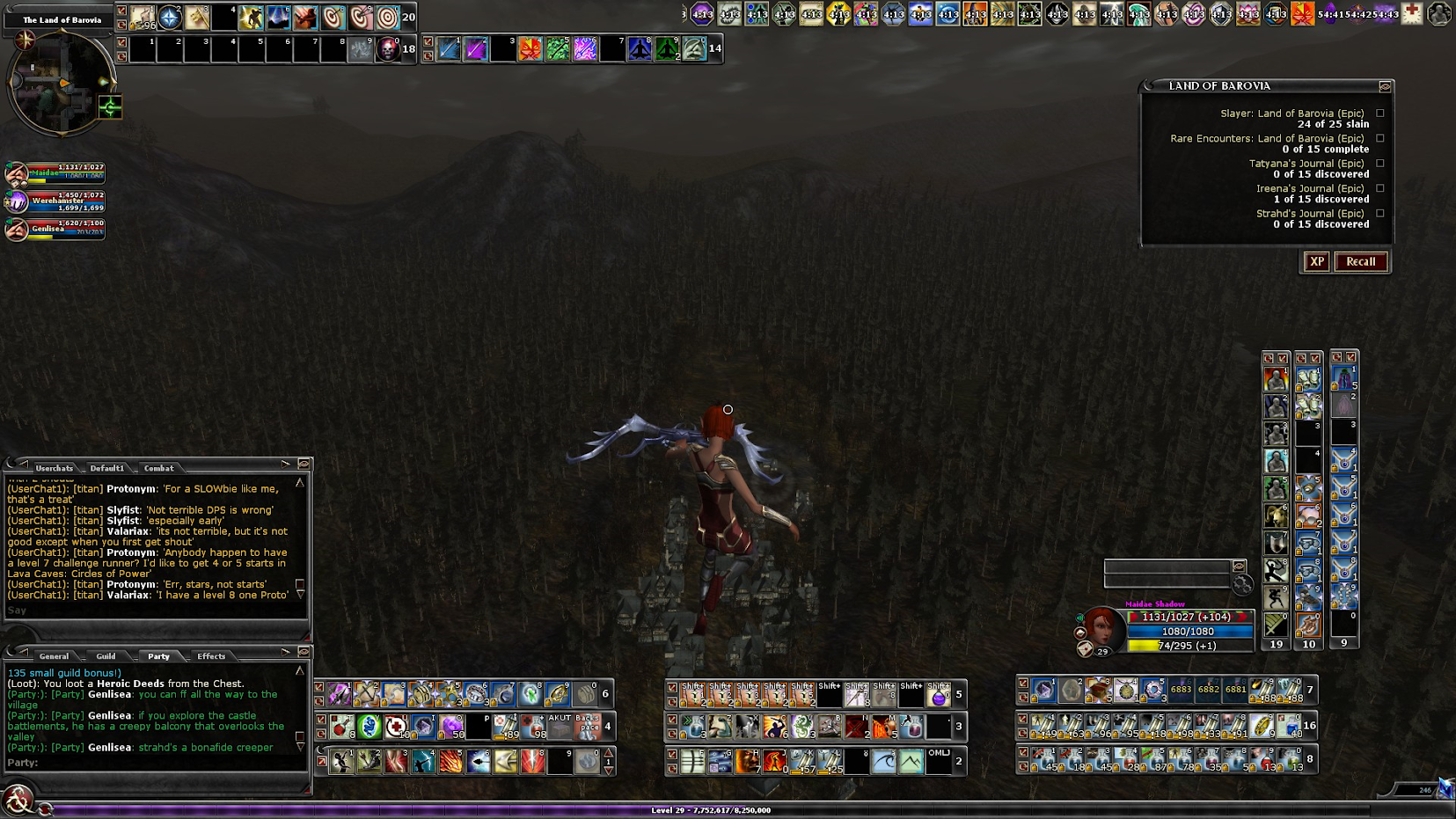Use the red cross heal icon on hotbar 4
1456x819 pixels.
(397, 727)
